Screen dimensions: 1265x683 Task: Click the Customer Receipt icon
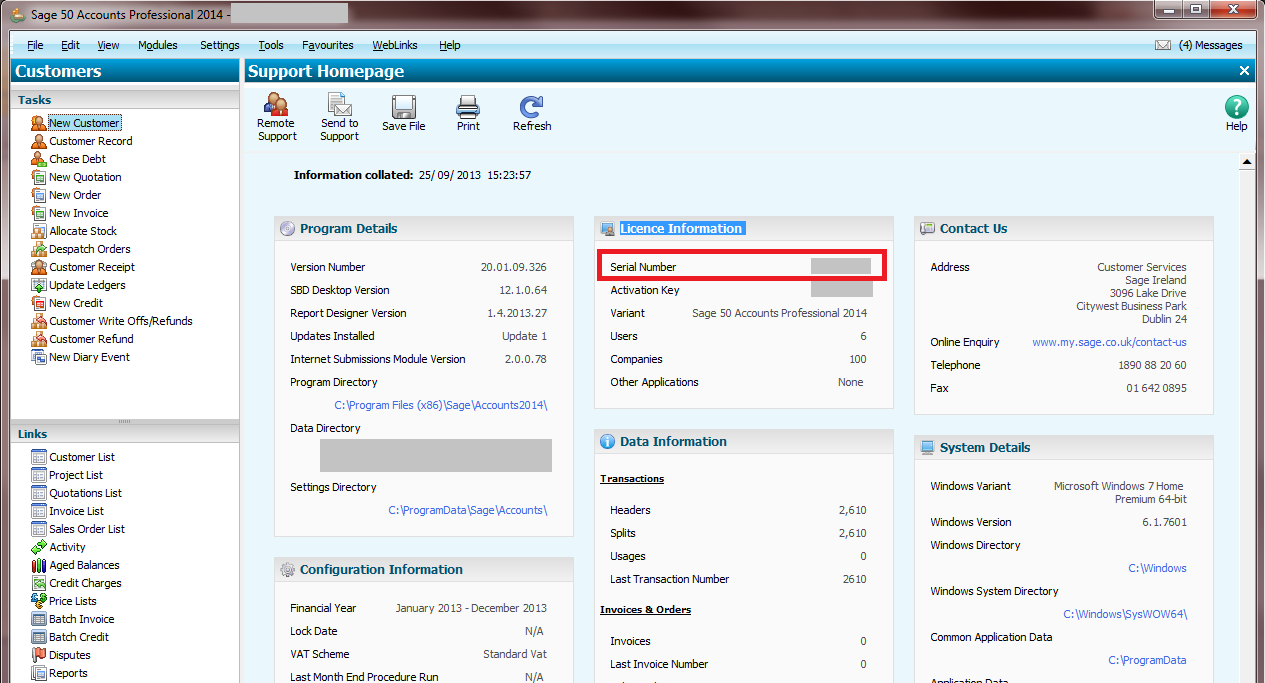tap(39, 267)
